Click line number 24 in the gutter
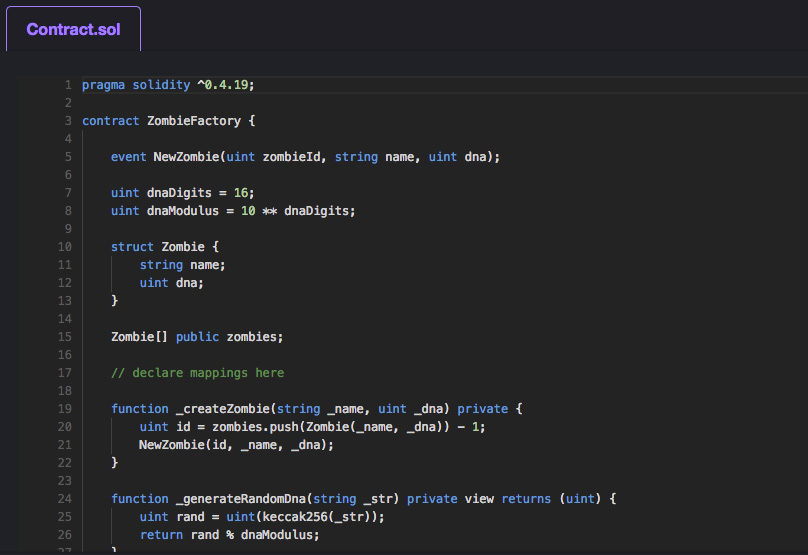 [64, 499]
